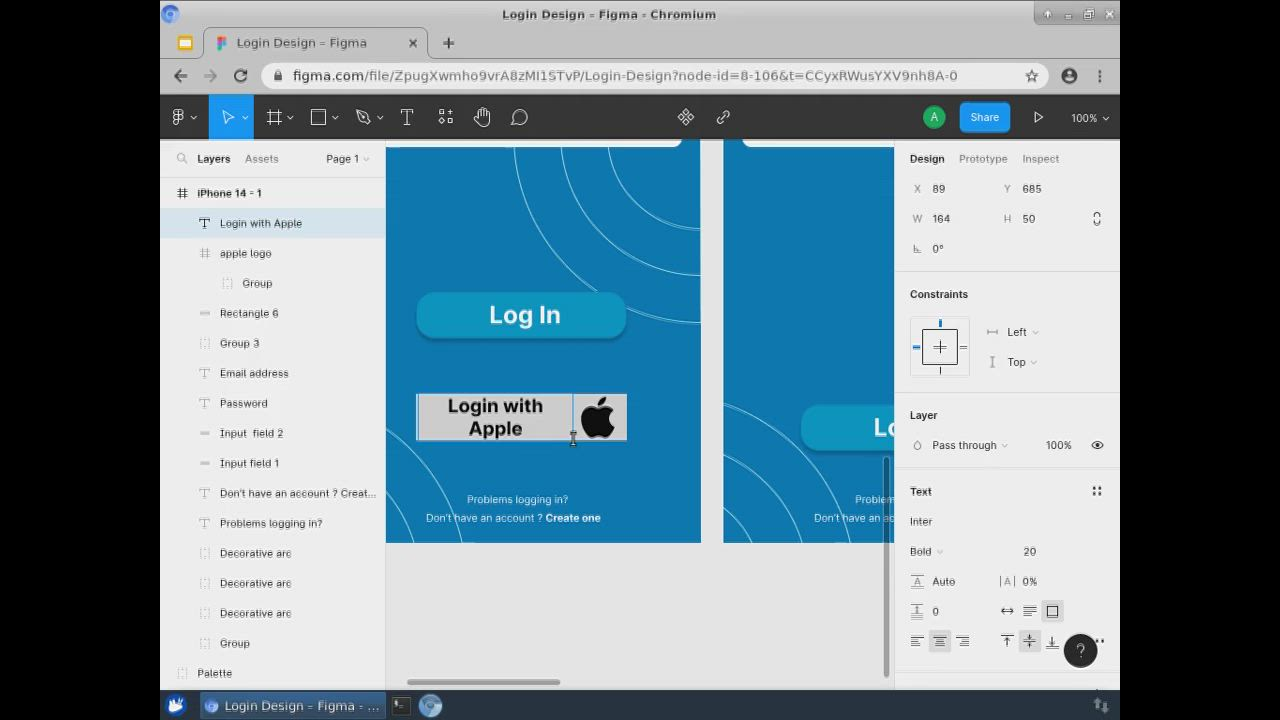Reload the page
The image size is (1280, 720).
(x=240, y=75)
